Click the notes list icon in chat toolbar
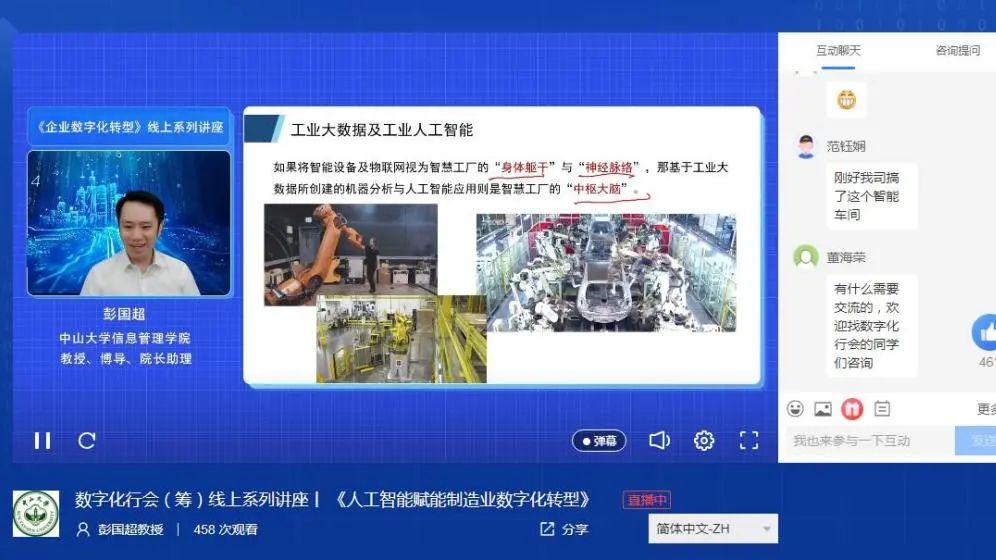 point(882,408)
